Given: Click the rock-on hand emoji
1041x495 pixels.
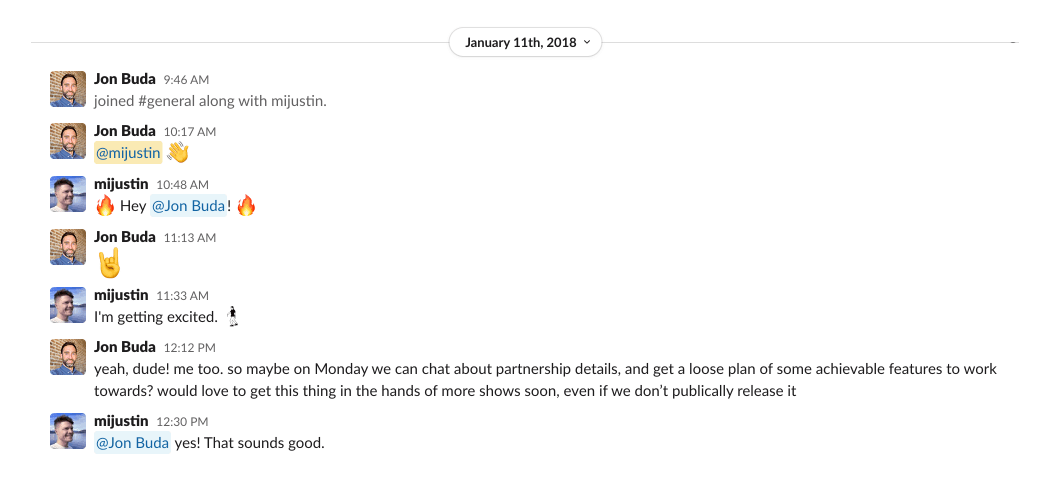Looking at the screenshot, I should tap(108, 264).
